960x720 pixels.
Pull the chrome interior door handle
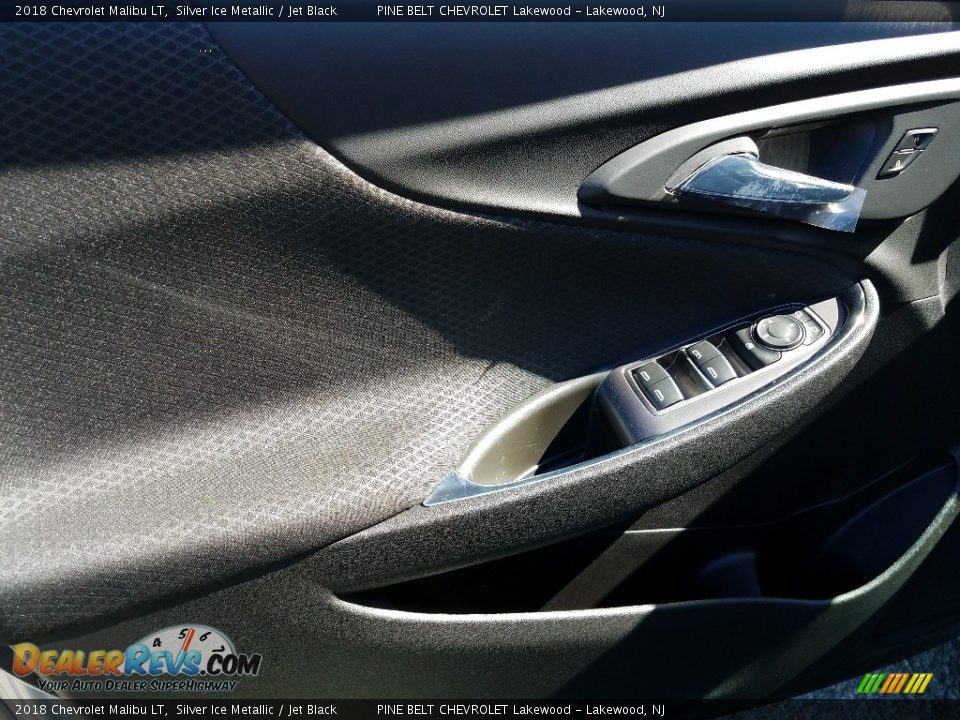pos(765,182)
